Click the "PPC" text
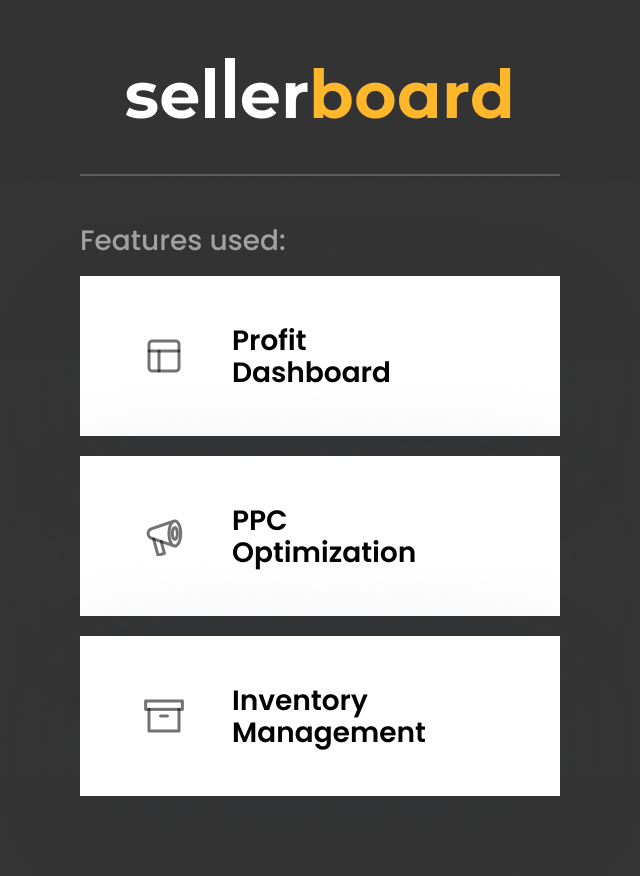 (x=259, y=521)
